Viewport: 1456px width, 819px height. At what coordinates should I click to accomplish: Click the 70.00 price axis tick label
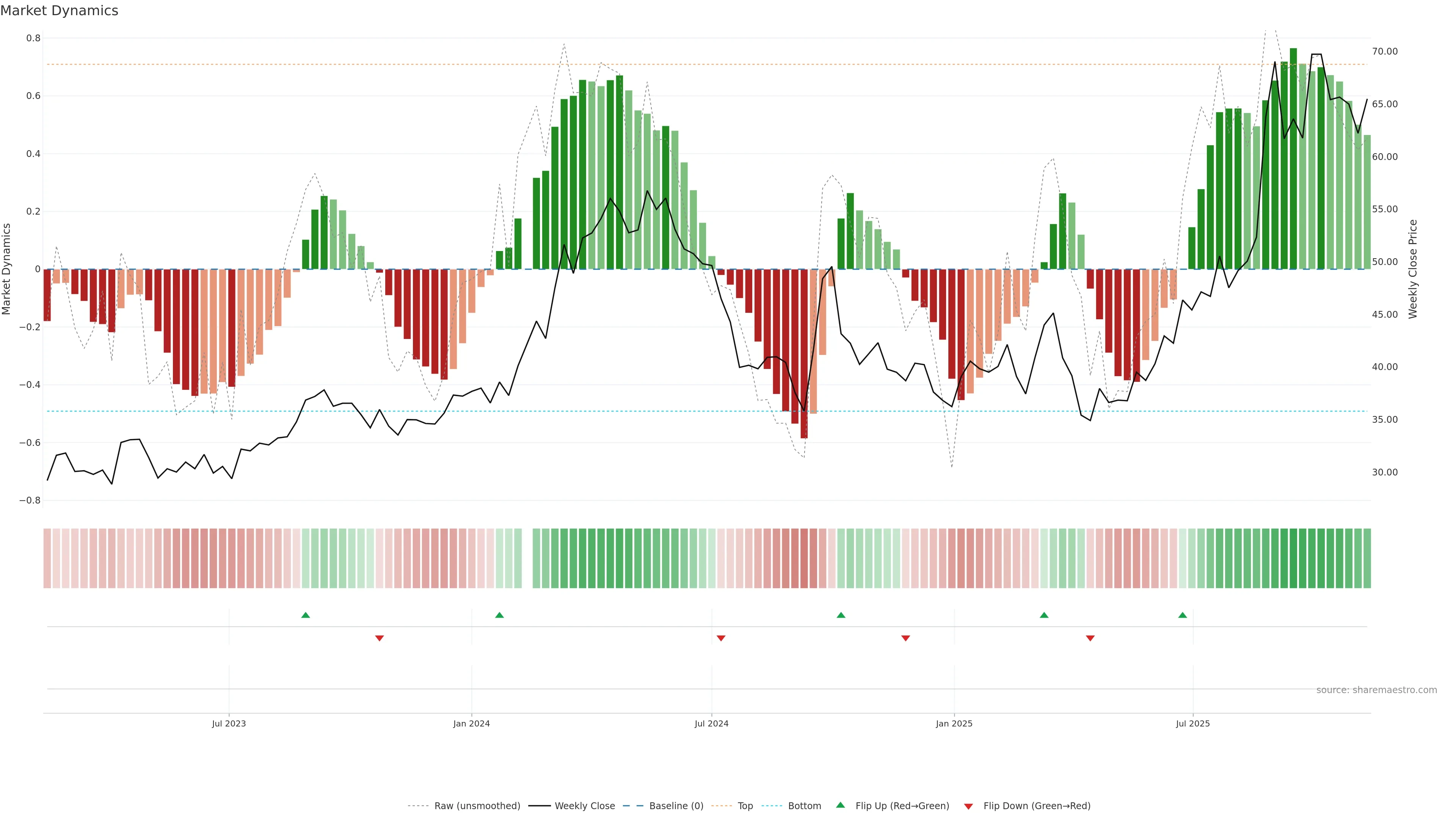click(1384, 52)
